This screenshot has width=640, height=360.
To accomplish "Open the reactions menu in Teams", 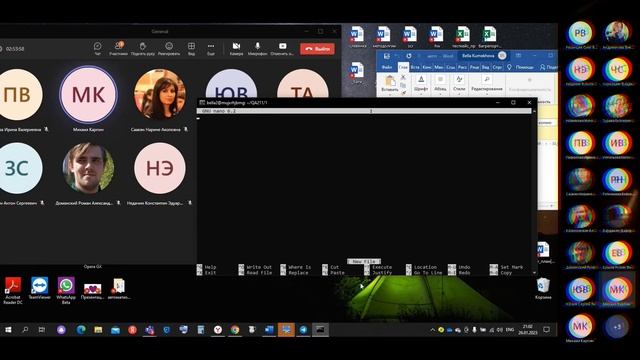I will pos(169,48).
